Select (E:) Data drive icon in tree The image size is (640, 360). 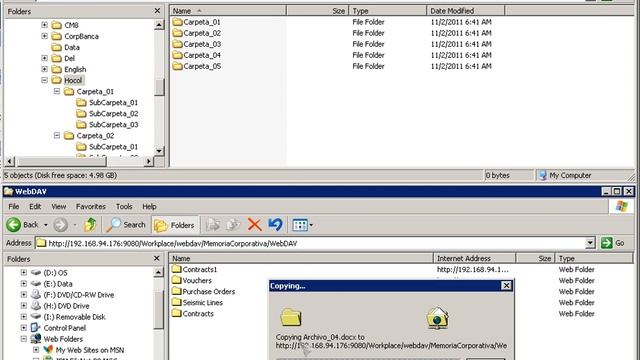[x=36, y=283]
